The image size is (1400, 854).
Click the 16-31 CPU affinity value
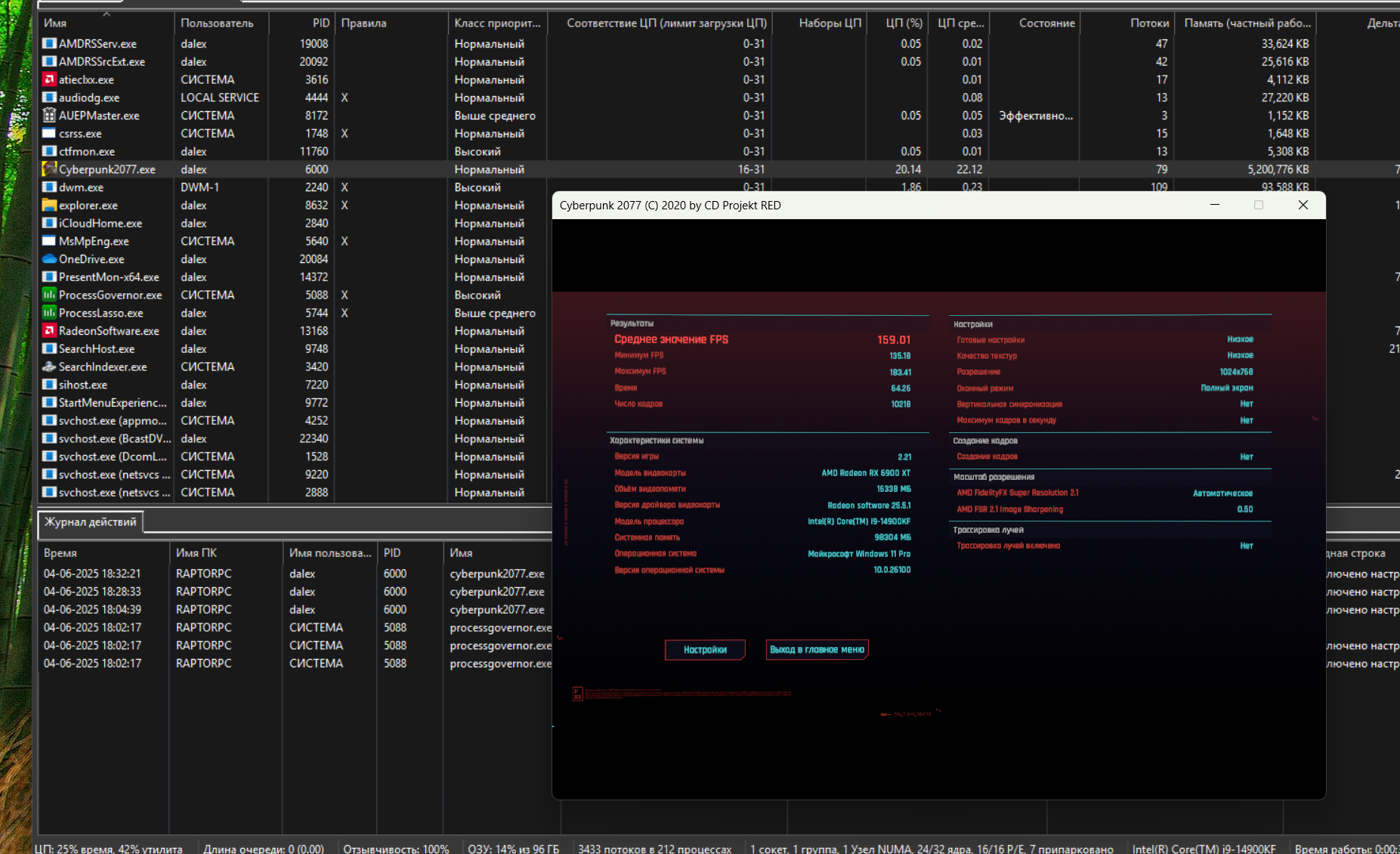(x=751, y=169)
